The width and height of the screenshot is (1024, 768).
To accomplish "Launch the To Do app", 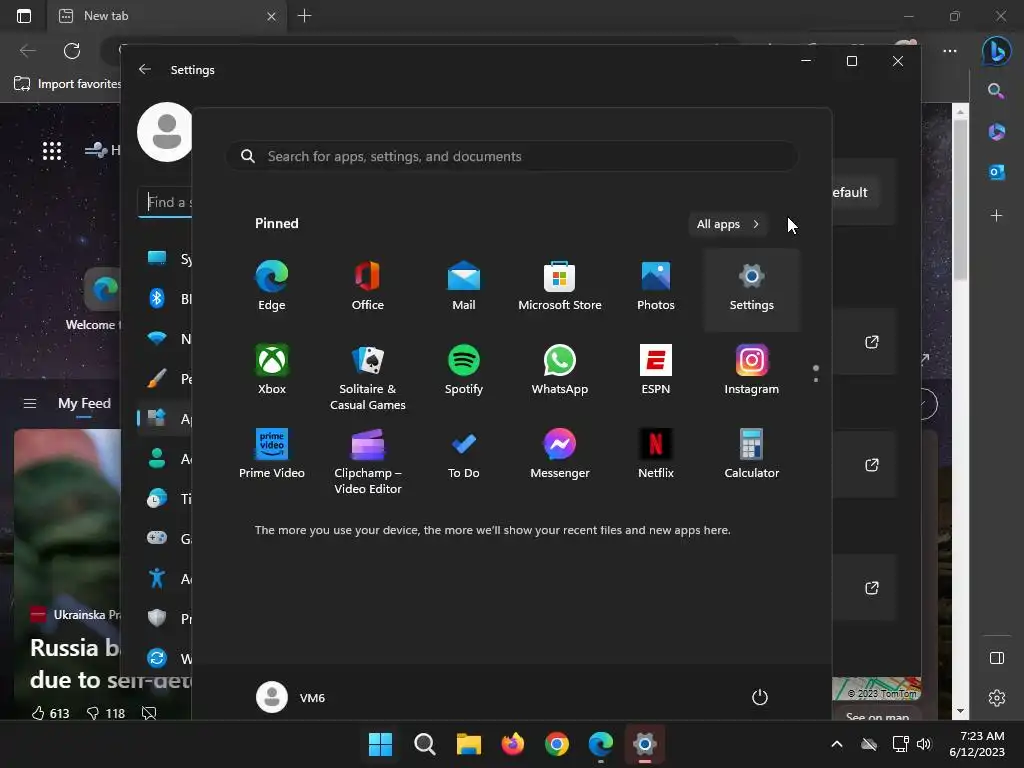I will (464, 455).
